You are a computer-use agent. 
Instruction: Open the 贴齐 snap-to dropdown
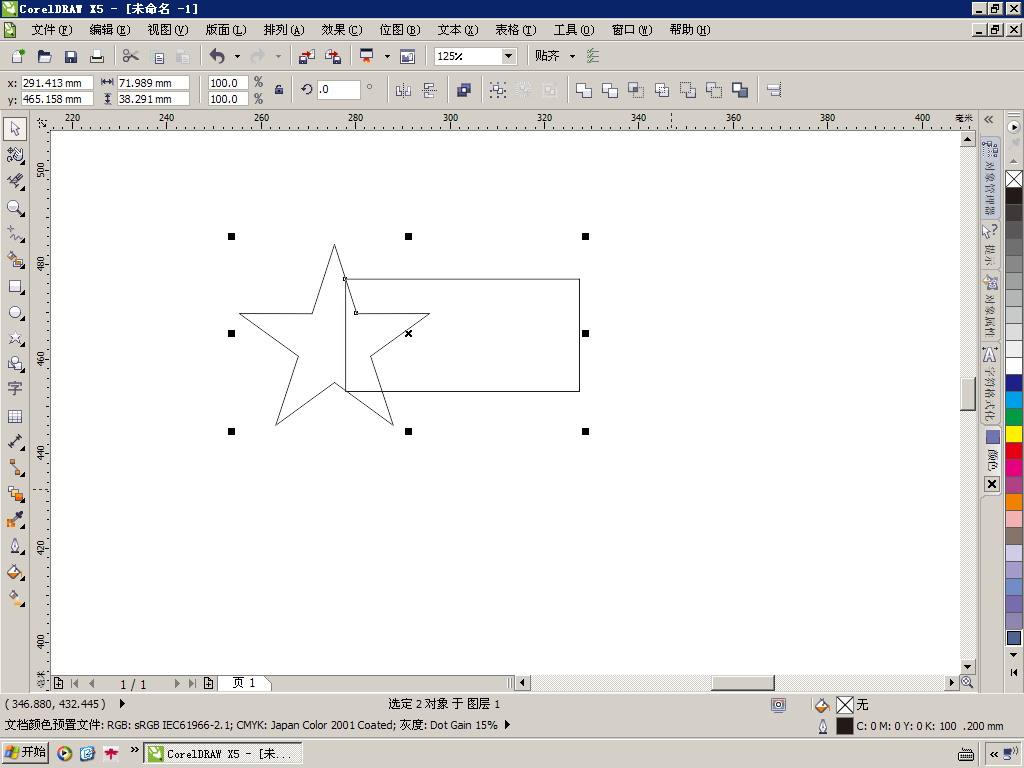[x=573, y=56]
